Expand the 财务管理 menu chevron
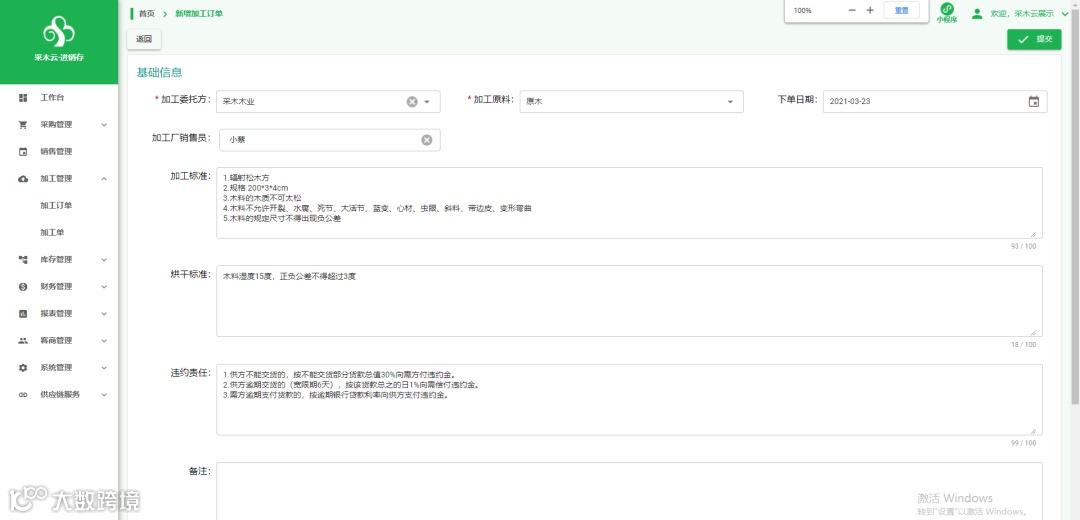The image size is (1080, 520). [104, 287]
